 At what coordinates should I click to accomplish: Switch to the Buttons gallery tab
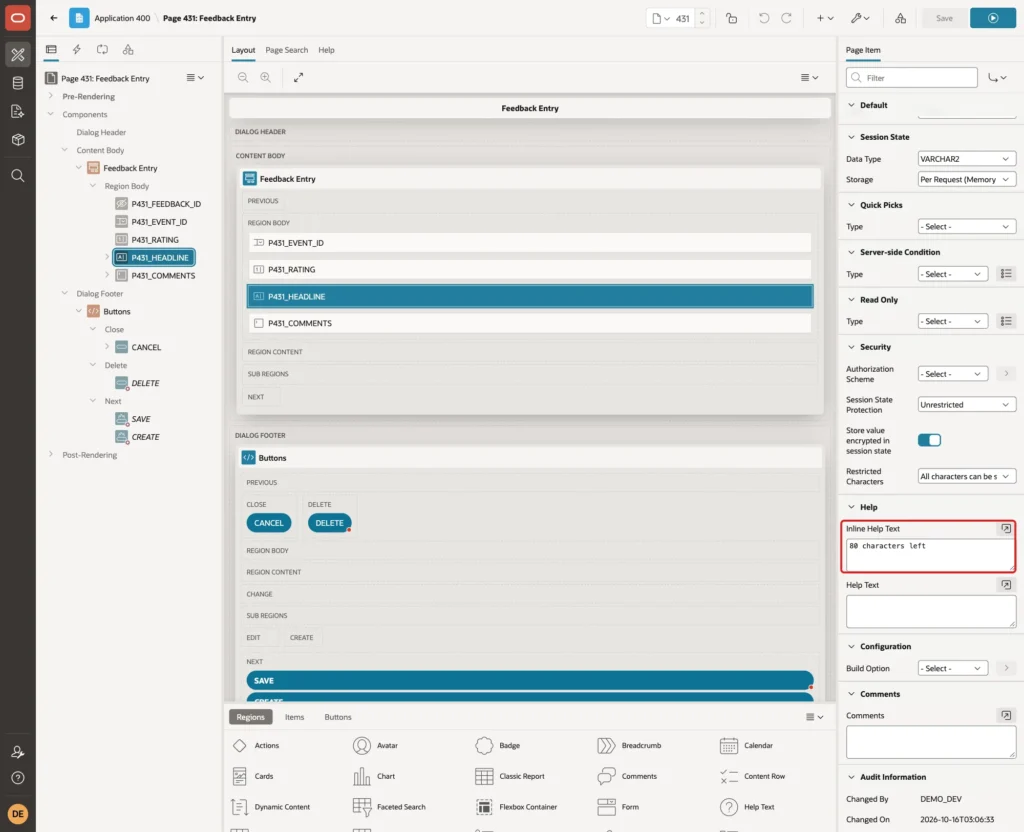coord(338,717)
